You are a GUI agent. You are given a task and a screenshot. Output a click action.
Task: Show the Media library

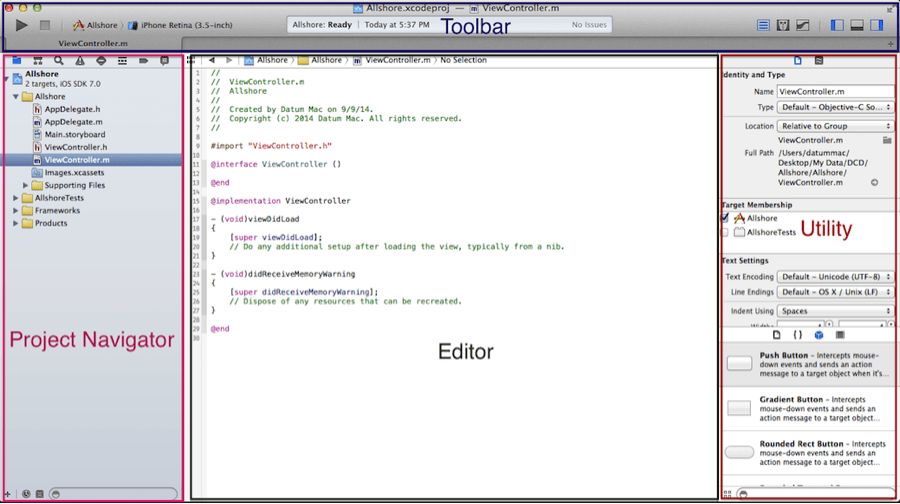point(840,335)
